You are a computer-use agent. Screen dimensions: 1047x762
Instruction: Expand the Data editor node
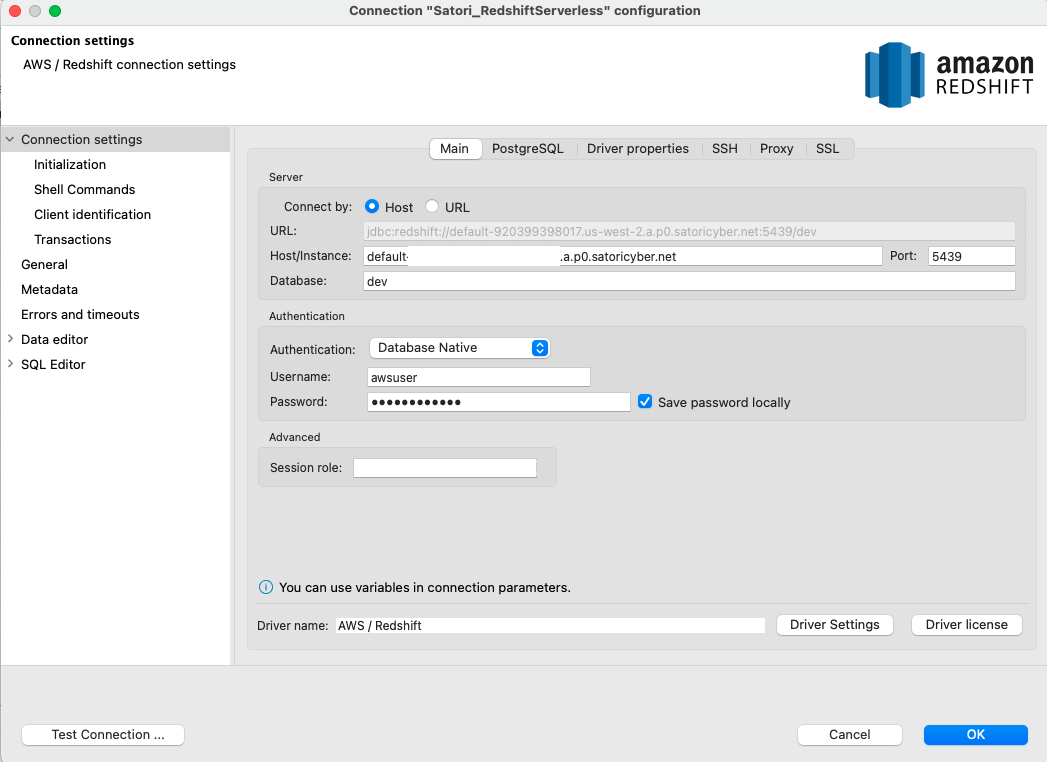pos(10,339)
